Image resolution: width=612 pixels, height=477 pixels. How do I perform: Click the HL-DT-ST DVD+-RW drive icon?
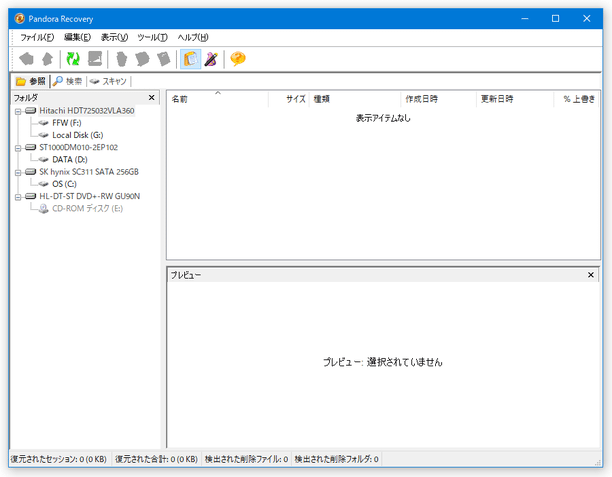pyautogui.click(x=31, y=196)
